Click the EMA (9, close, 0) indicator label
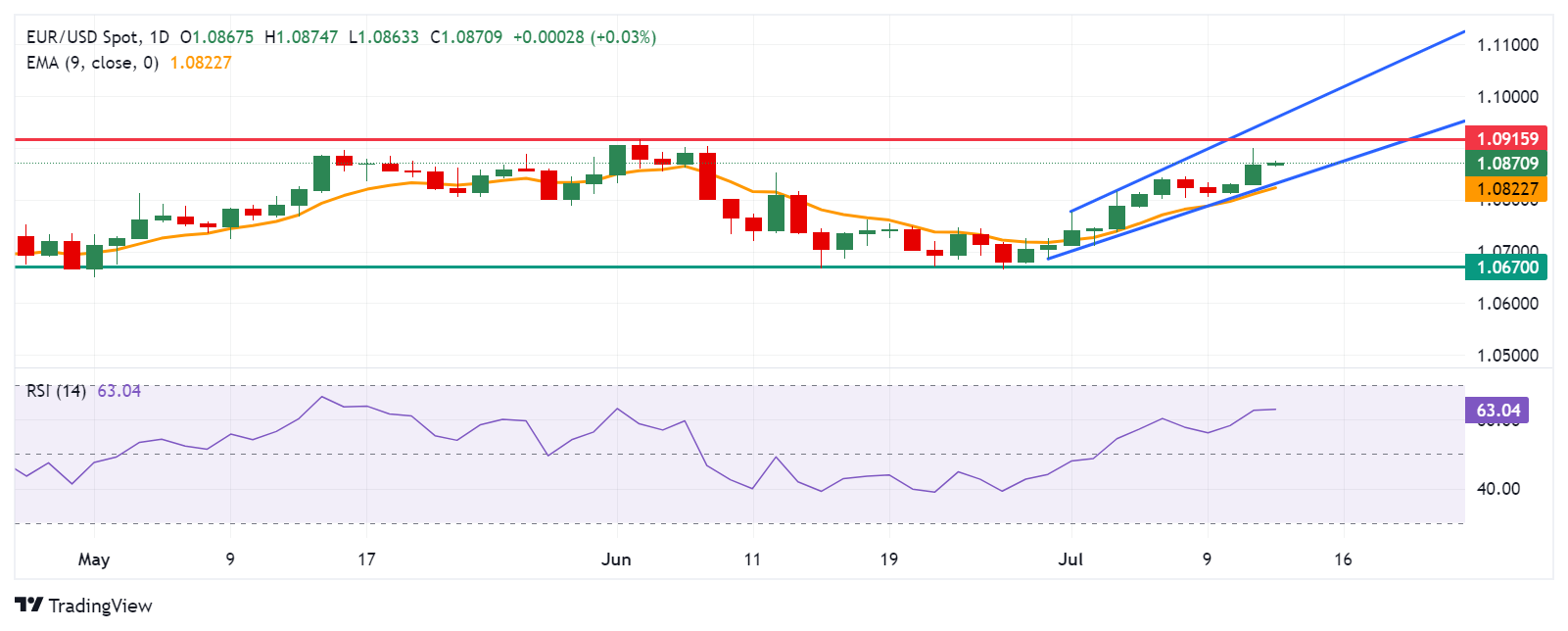The height and width of the screenshot is (631, 1568). pyautogui.click(x=92, y=63)
